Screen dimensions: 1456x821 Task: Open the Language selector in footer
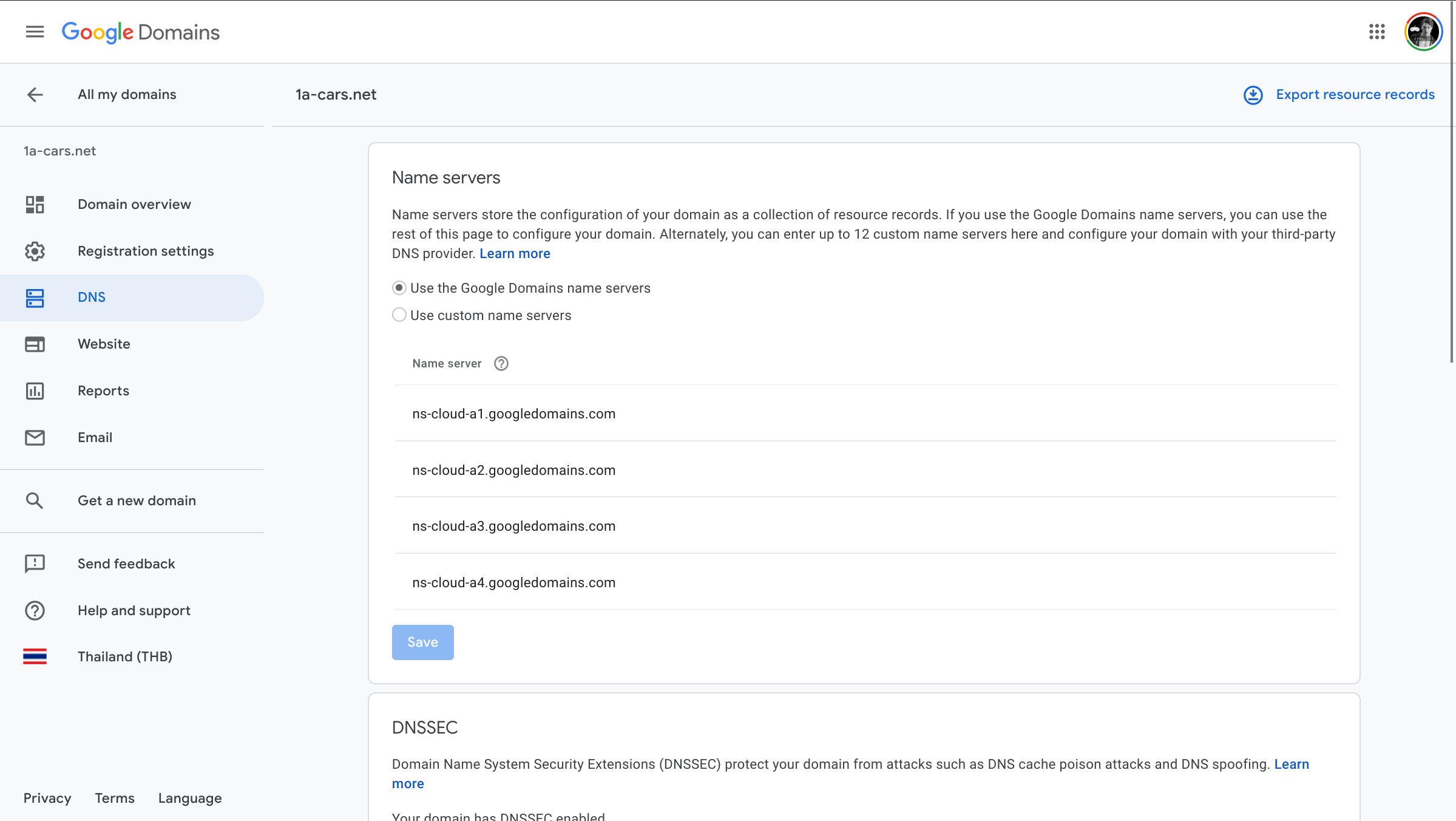point(189,799)
